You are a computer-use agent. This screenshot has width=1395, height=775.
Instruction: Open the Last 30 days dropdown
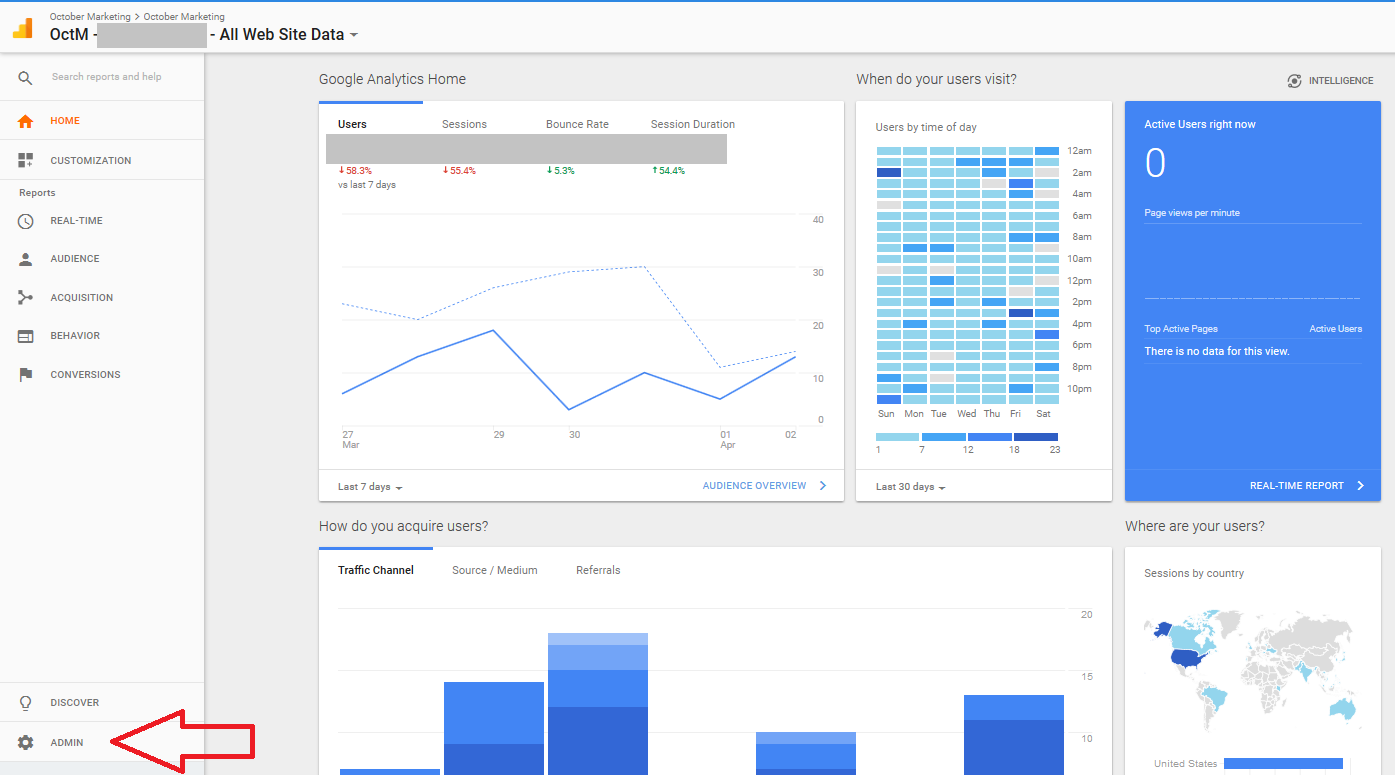[x=910, y=487]
